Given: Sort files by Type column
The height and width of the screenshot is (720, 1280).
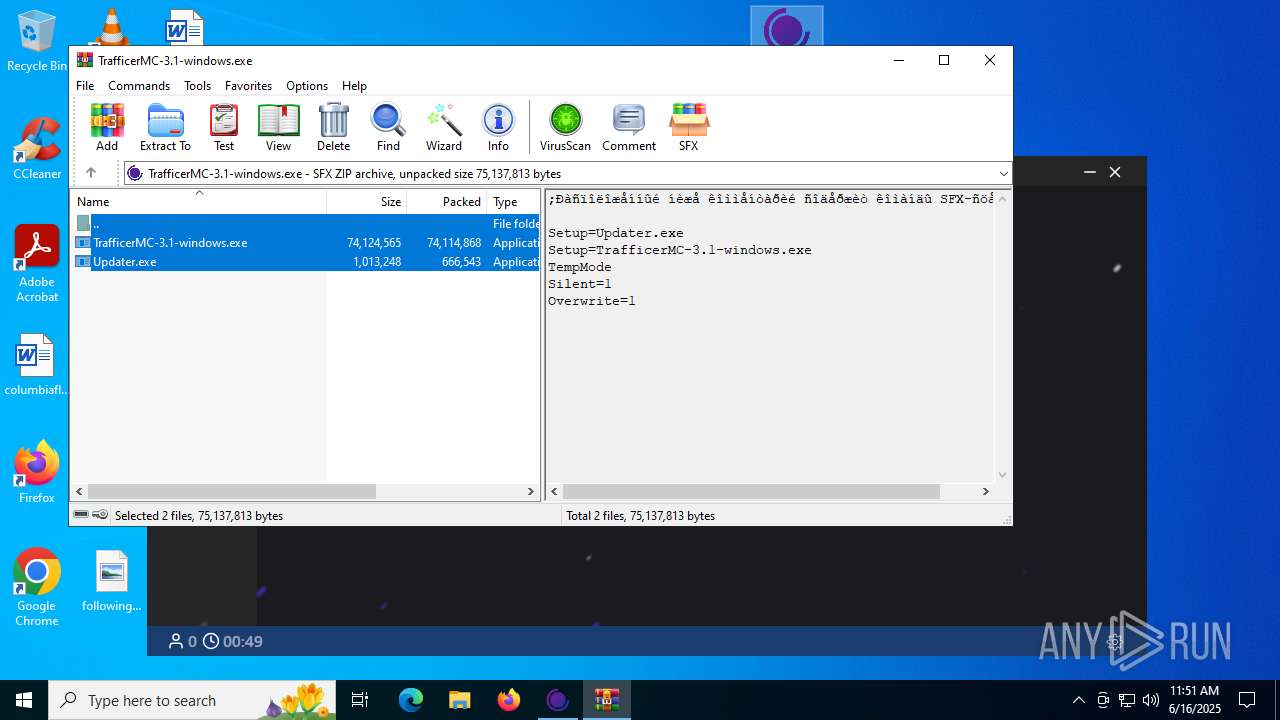Looking at the screenshot, I should coord(513,202).
